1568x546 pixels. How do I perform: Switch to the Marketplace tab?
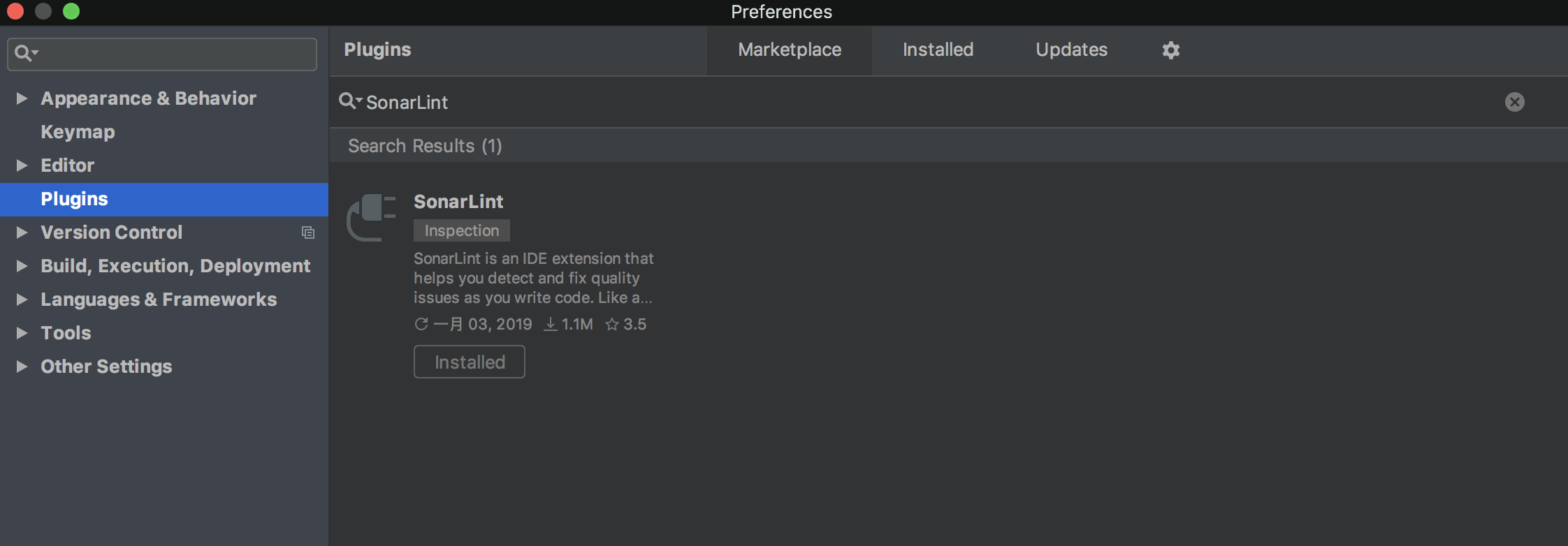[x=790, y=50]
